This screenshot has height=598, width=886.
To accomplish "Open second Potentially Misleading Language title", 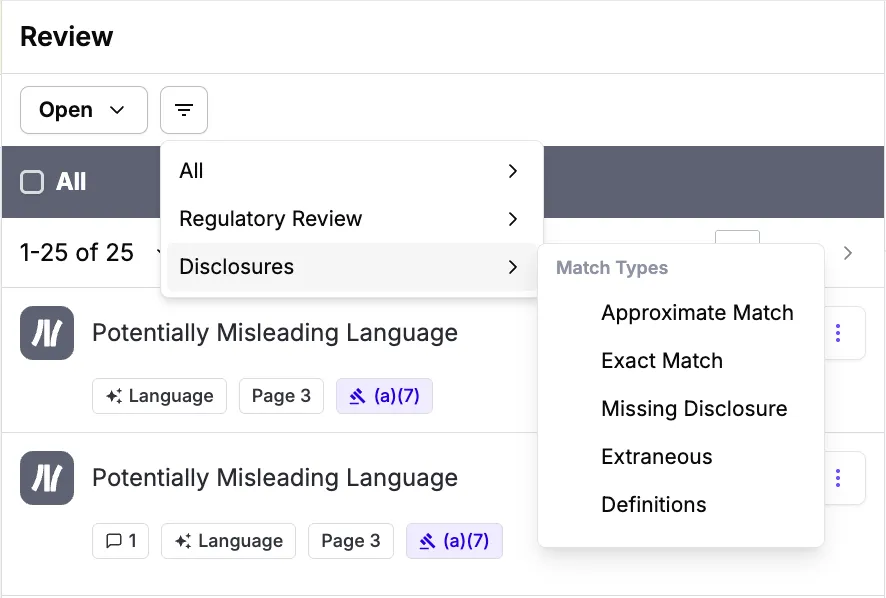I will point(275,478).
